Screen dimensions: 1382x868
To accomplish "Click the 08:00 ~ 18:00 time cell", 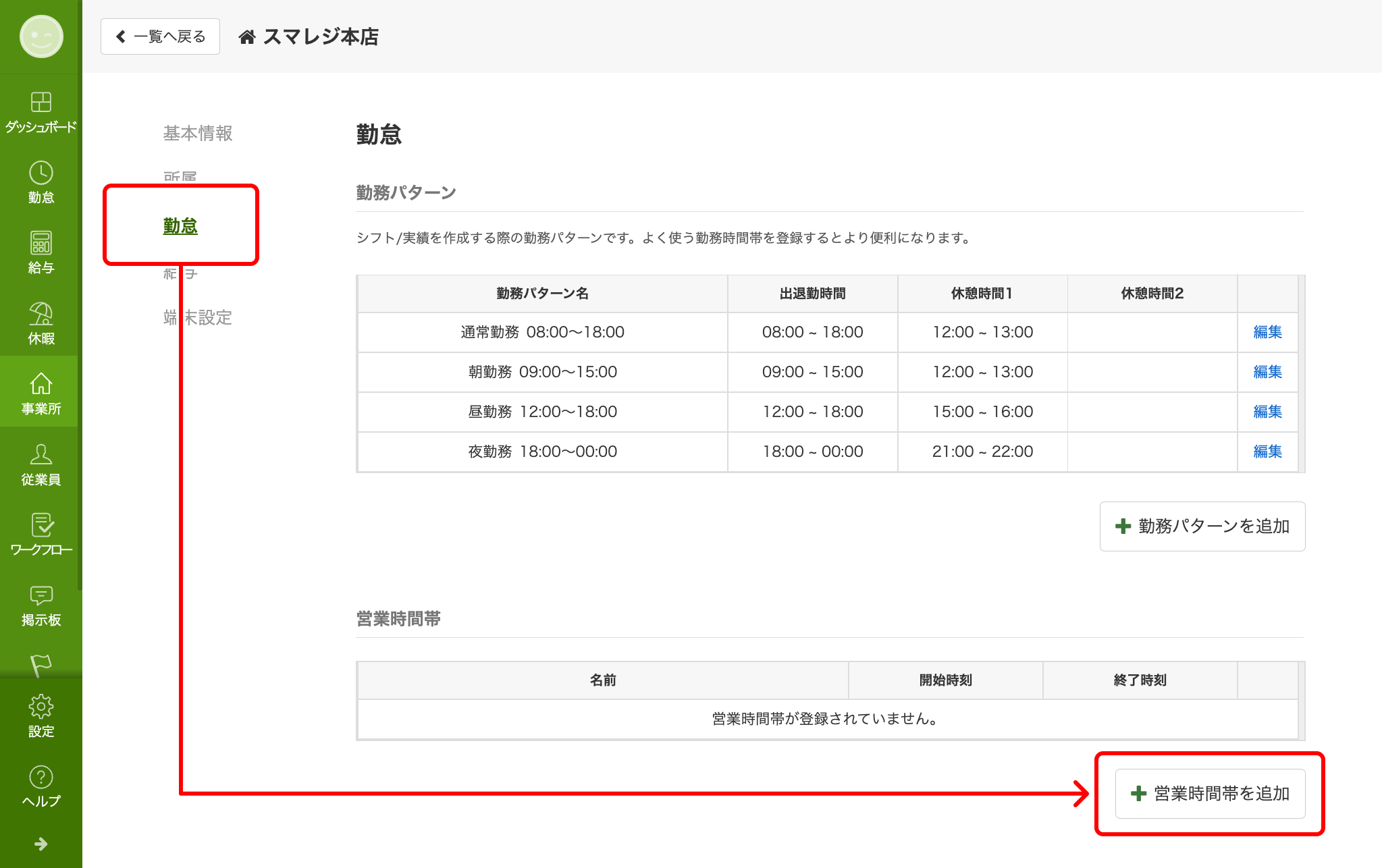I will pos(813,332).
